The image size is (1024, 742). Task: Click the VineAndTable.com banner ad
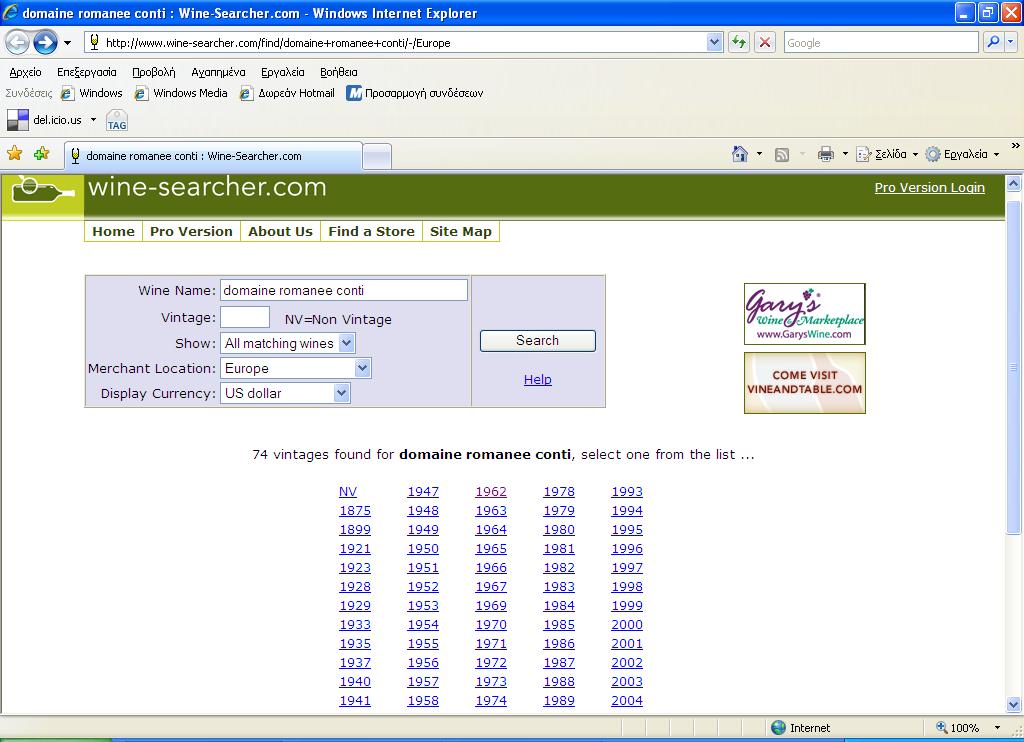805,383
